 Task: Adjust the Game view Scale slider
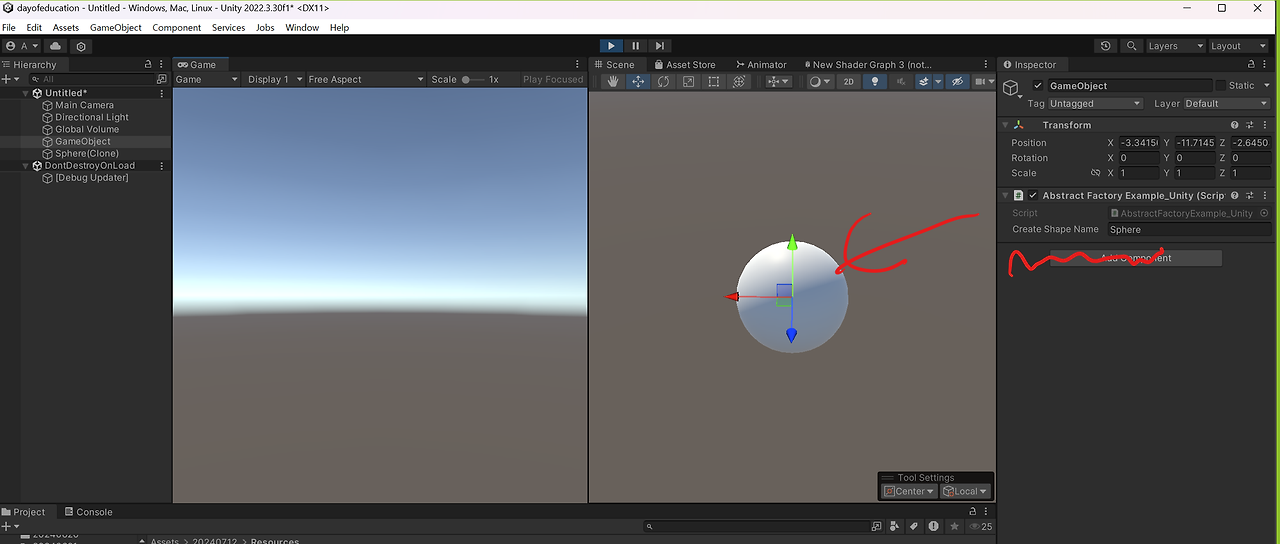(x=473, y=80)
